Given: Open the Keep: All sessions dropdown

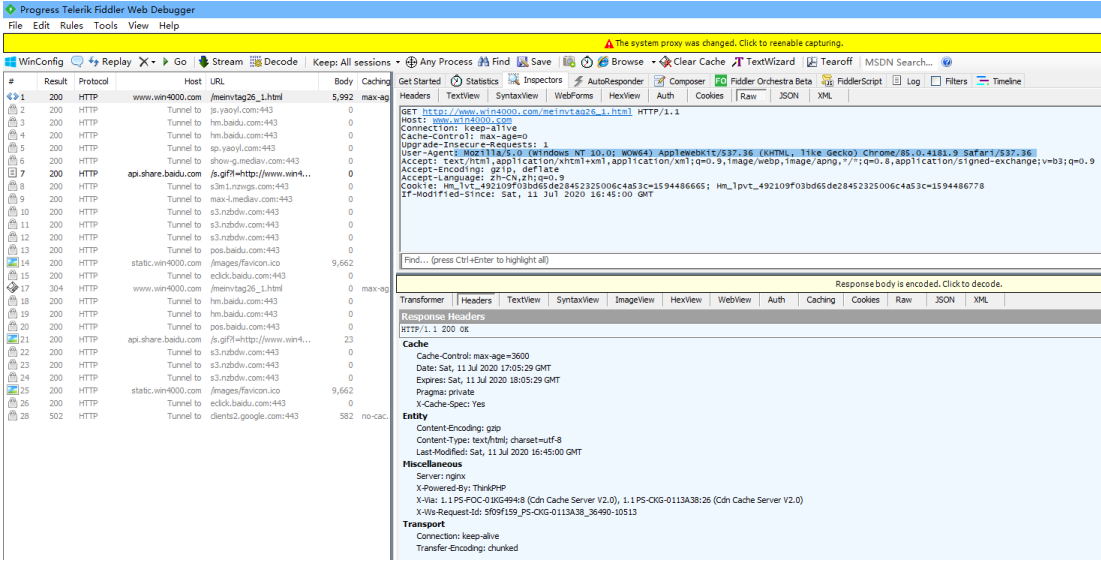Looking at the screenshot, I should [x=356, y=62].
